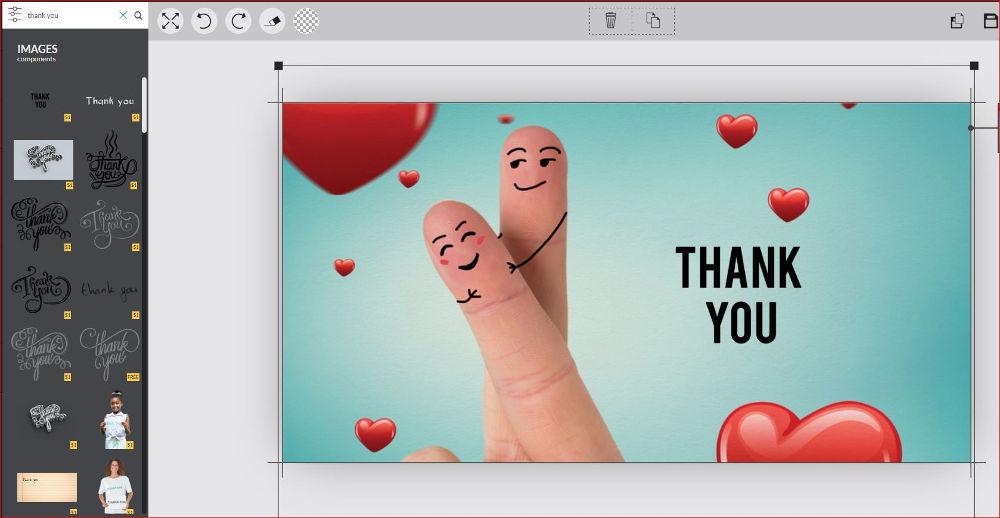This screenshot has height=518, width=1000.
Task: Toggle the transparent checkerboard background
Action: pos(306,21)
